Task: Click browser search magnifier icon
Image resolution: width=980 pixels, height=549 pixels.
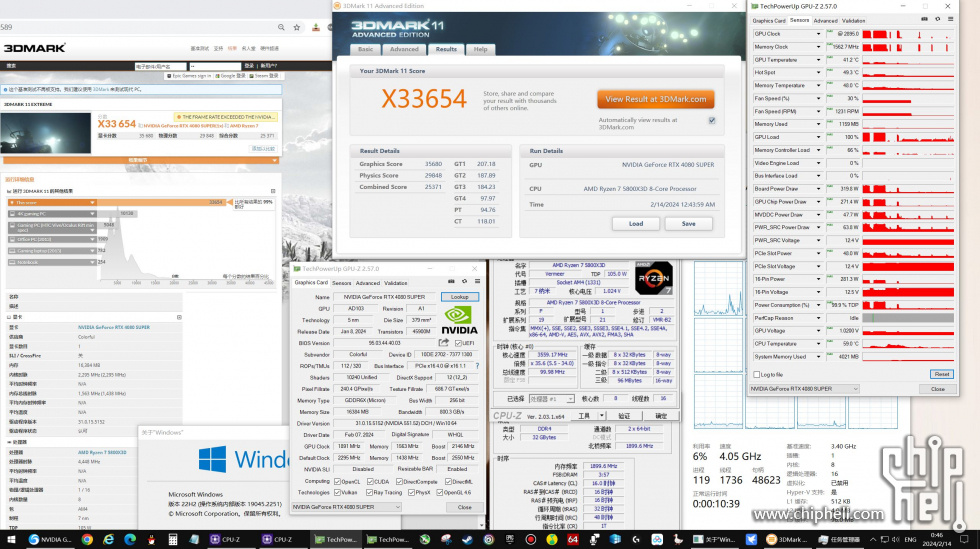Action: (281, 27)
